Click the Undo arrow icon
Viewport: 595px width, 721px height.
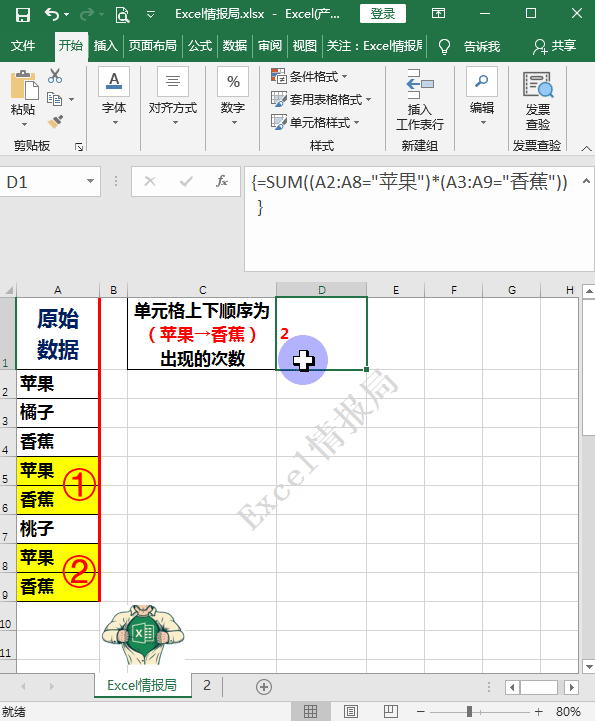(52, 15)
